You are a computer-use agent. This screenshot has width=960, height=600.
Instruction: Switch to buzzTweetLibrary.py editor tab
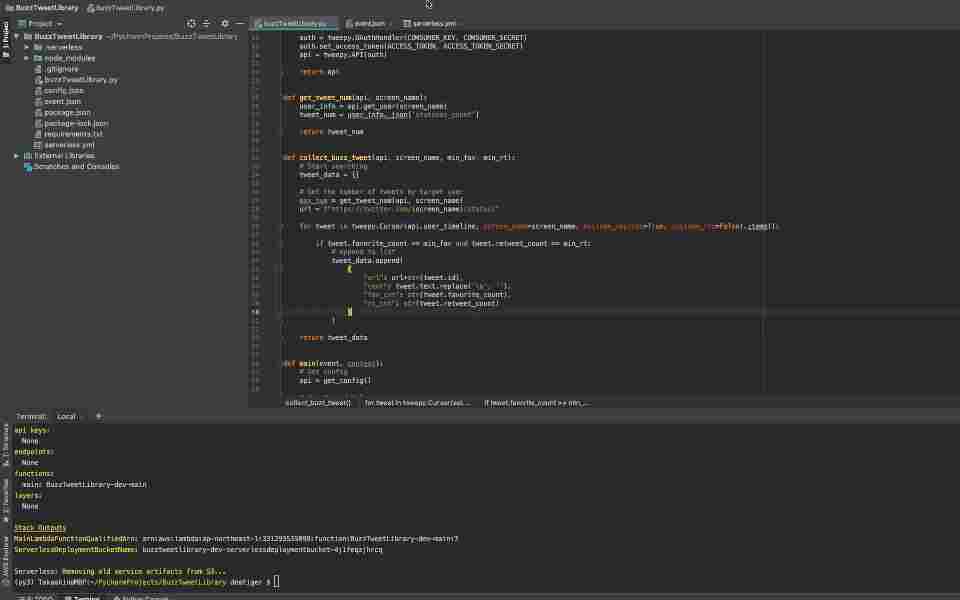pyautogui.click(x=294, y=23)
